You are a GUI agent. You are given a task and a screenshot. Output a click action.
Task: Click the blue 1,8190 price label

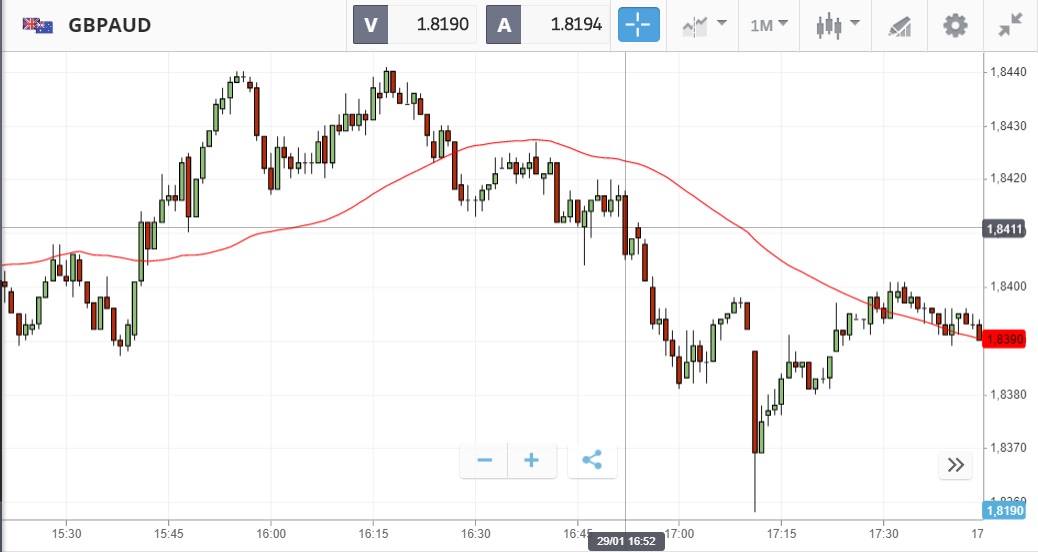pyautogui.click(x=1004, y=511)
